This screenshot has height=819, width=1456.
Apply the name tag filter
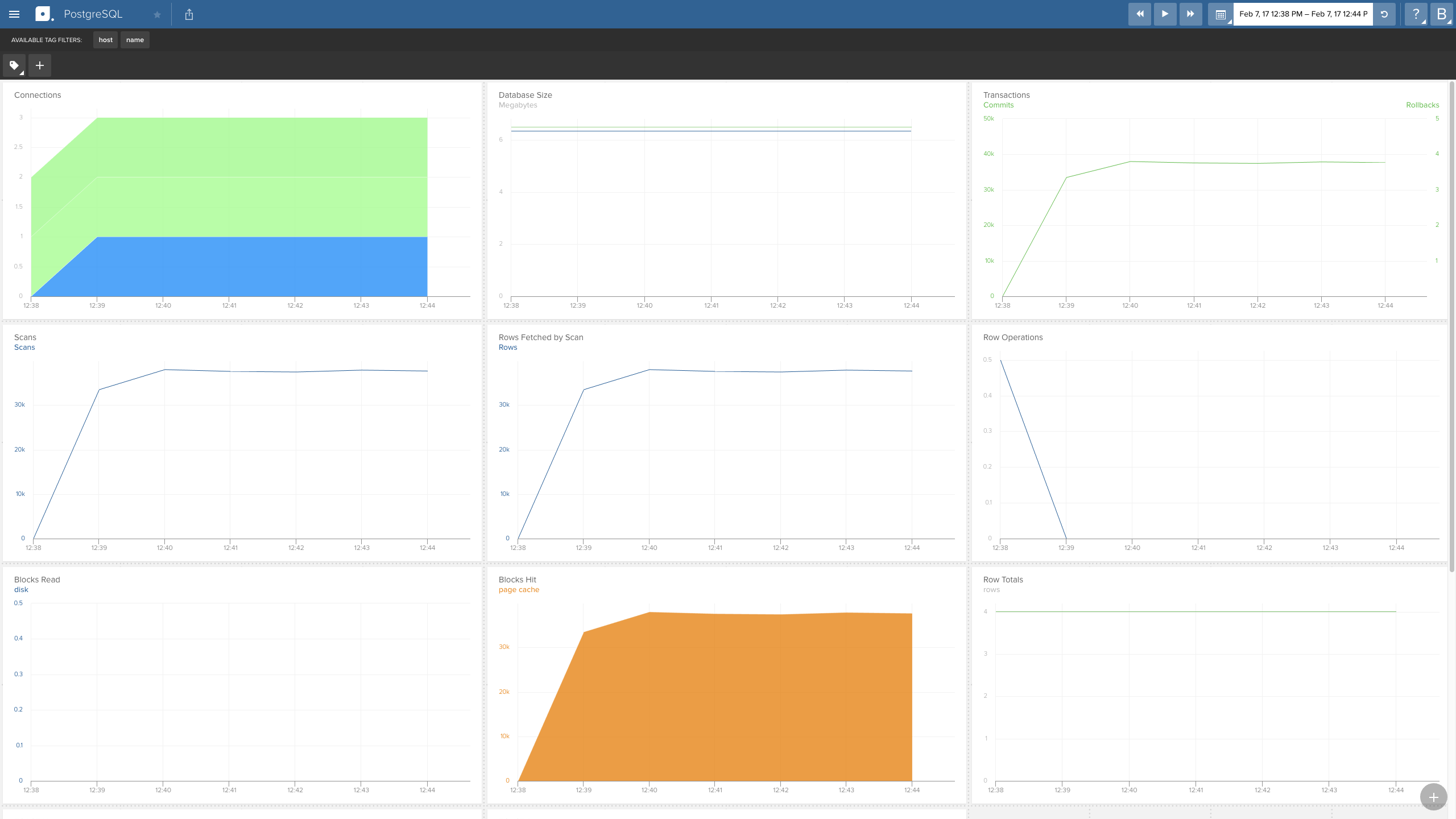click(x=135, y=40)
